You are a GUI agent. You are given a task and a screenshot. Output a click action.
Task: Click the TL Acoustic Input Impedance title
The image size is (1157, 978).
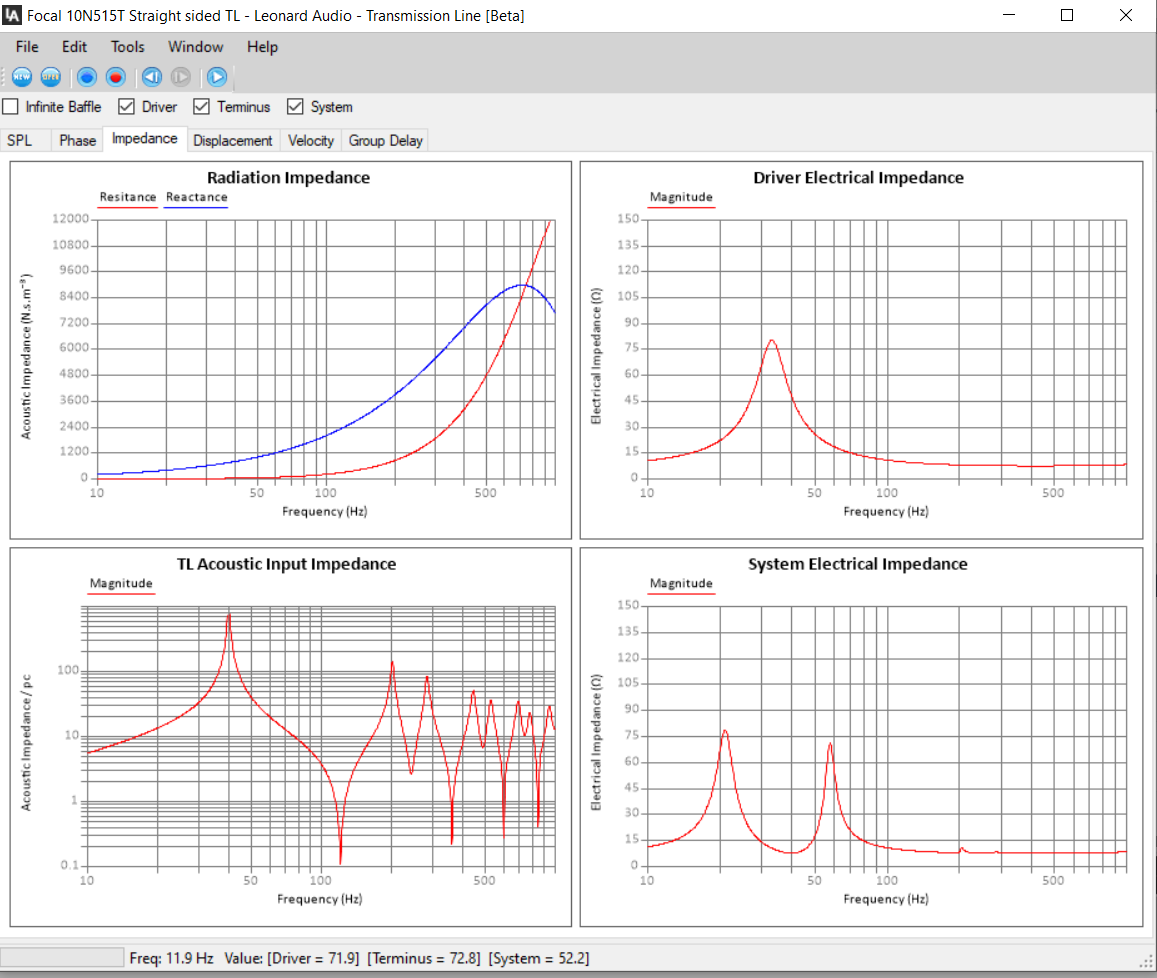[x=286, y=564]
